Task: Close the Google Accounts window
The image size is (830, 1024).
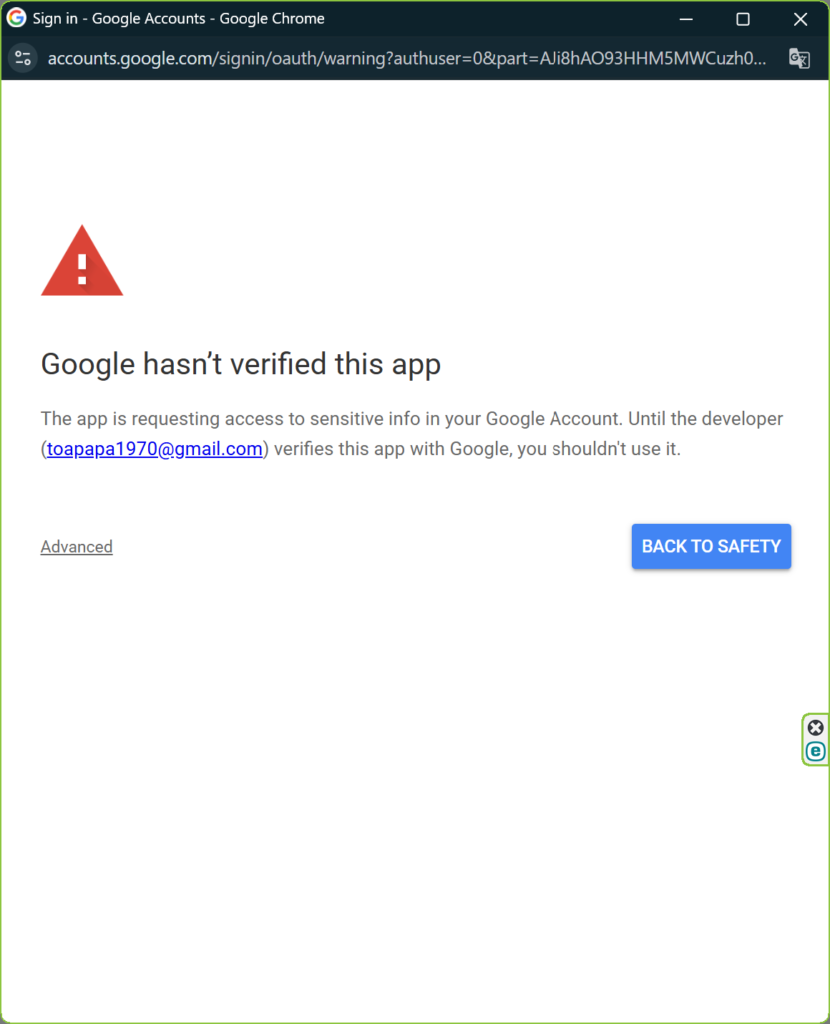Action: click(x=800, y=19)
